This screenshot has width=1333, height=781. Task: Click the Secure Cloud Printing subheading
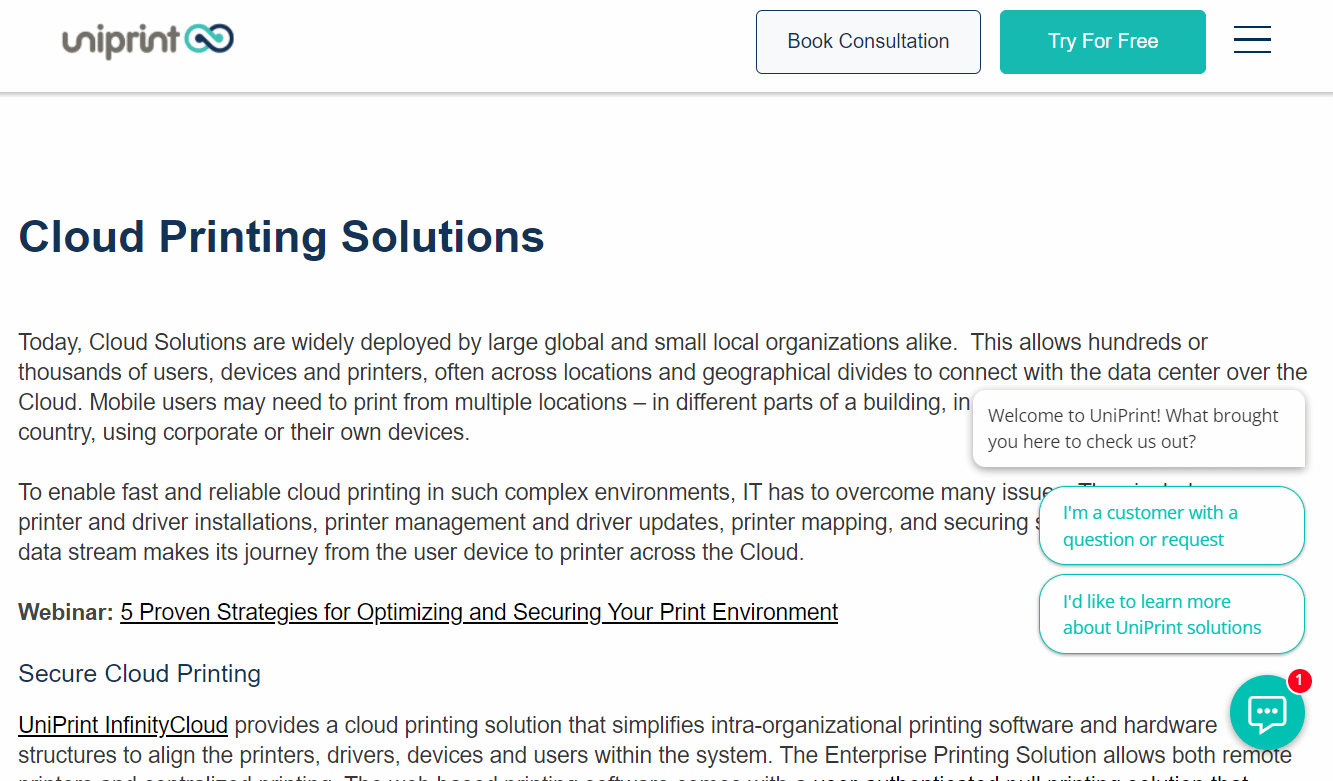140,674
